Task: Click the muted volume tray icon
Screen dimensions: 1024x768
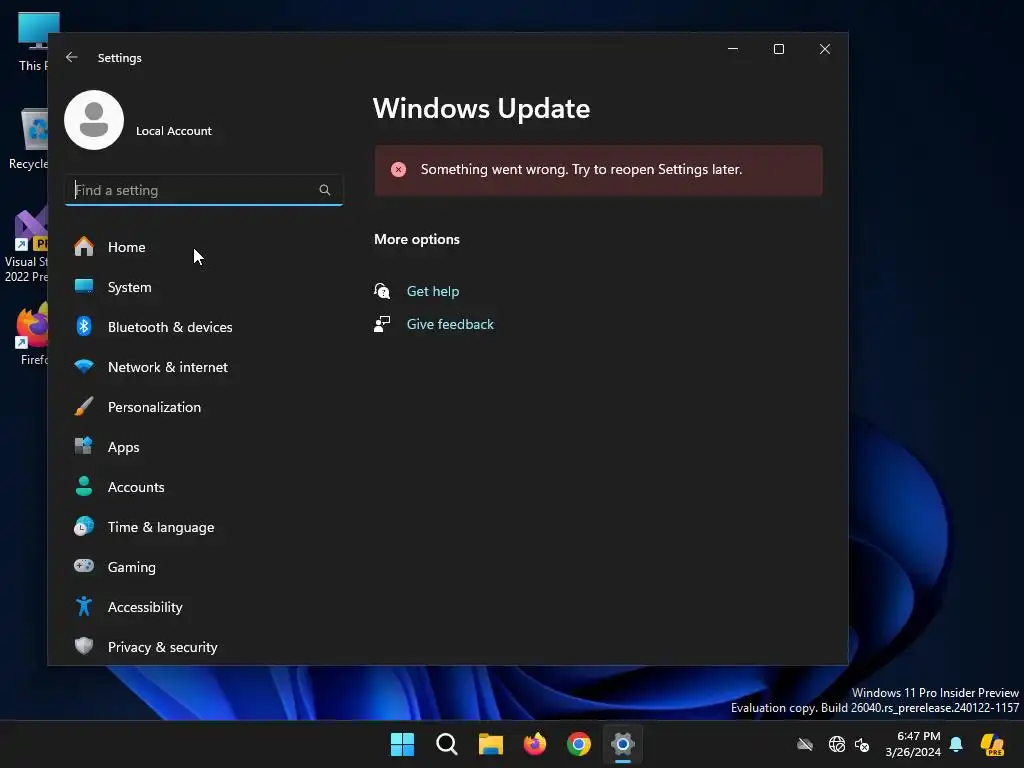Action: pos(862,744)
